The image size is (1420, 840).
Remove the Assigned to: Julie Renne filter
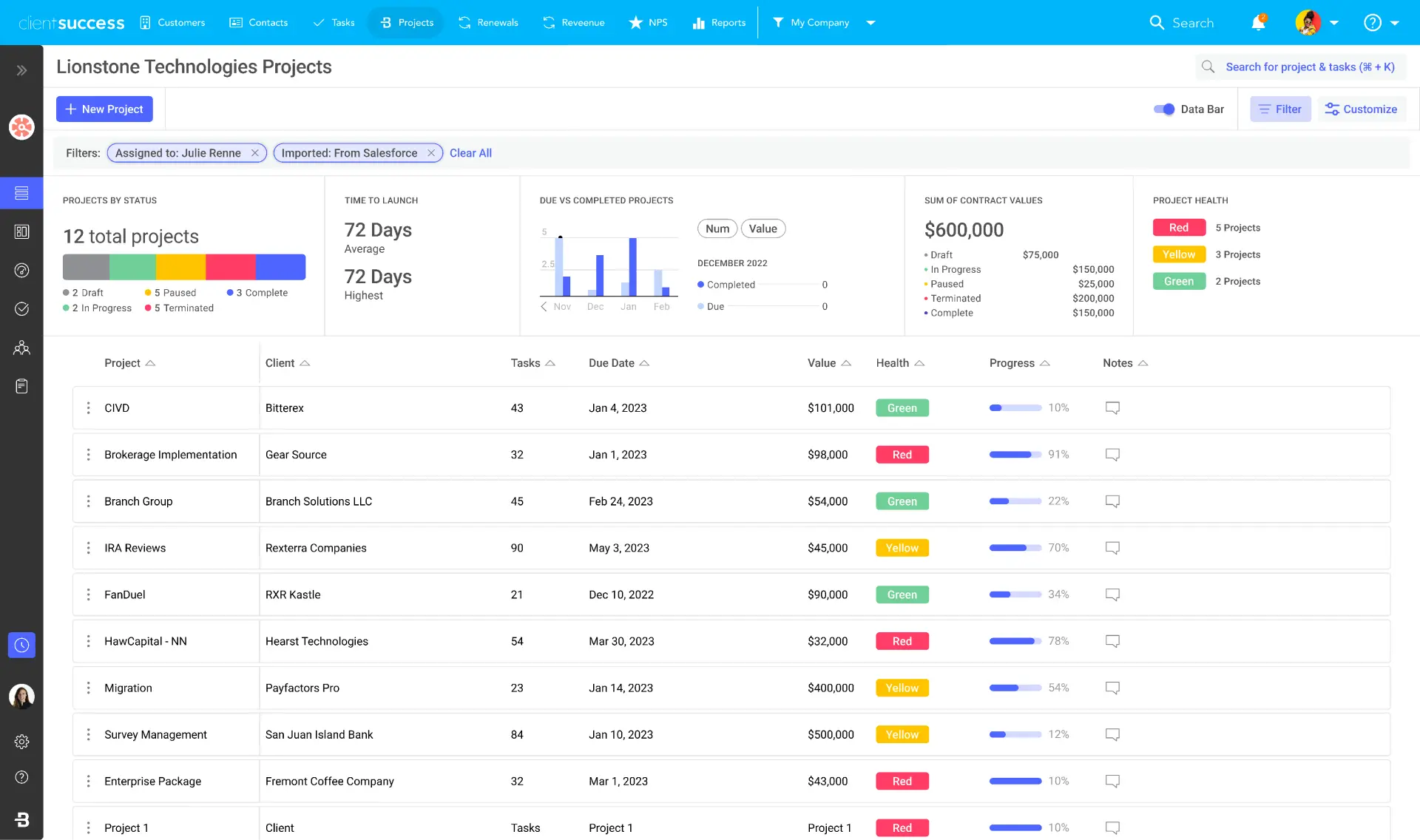[x=255, y=153]
